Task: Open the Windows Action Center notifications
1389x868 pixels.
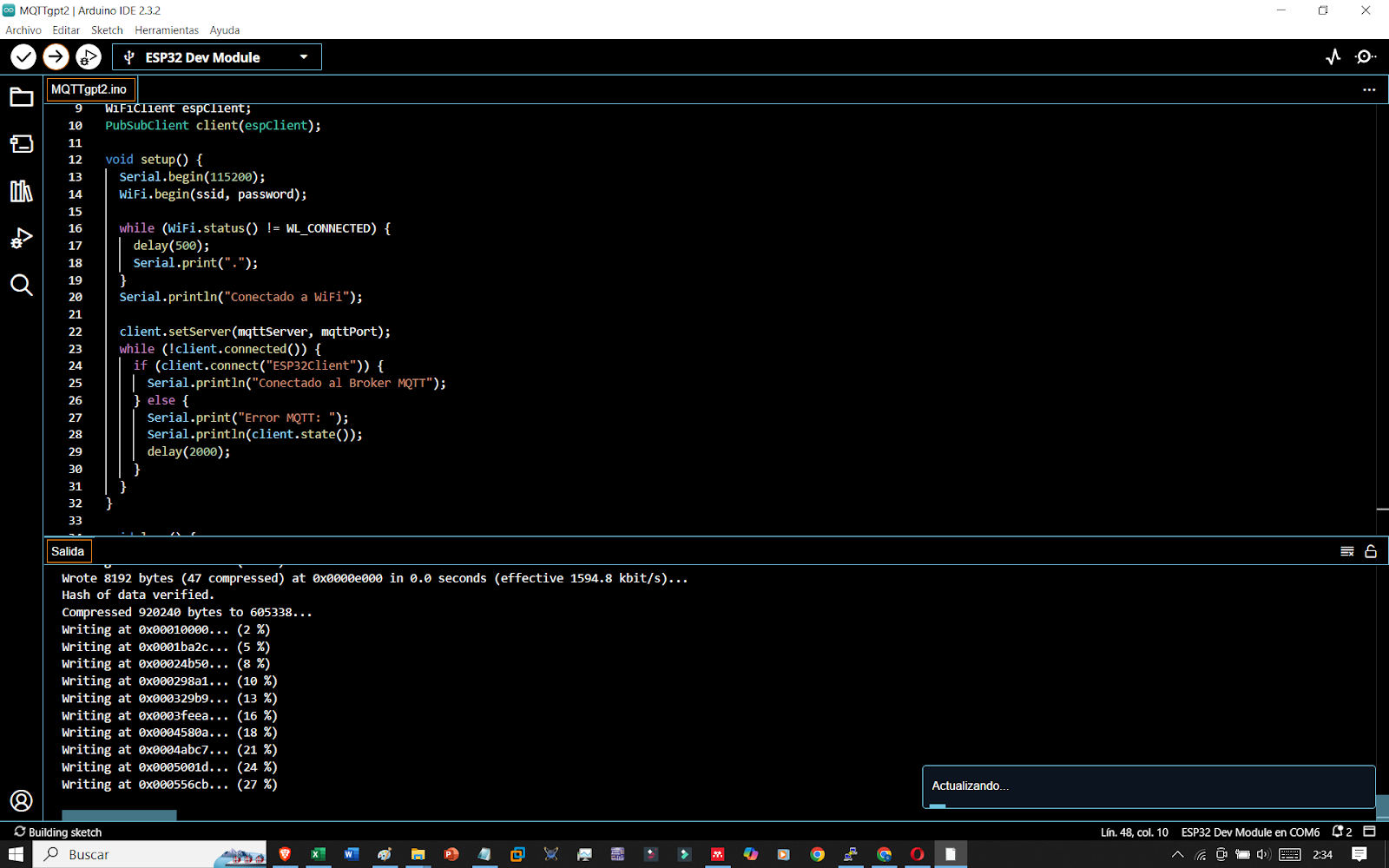Action: pos(1360,854)
